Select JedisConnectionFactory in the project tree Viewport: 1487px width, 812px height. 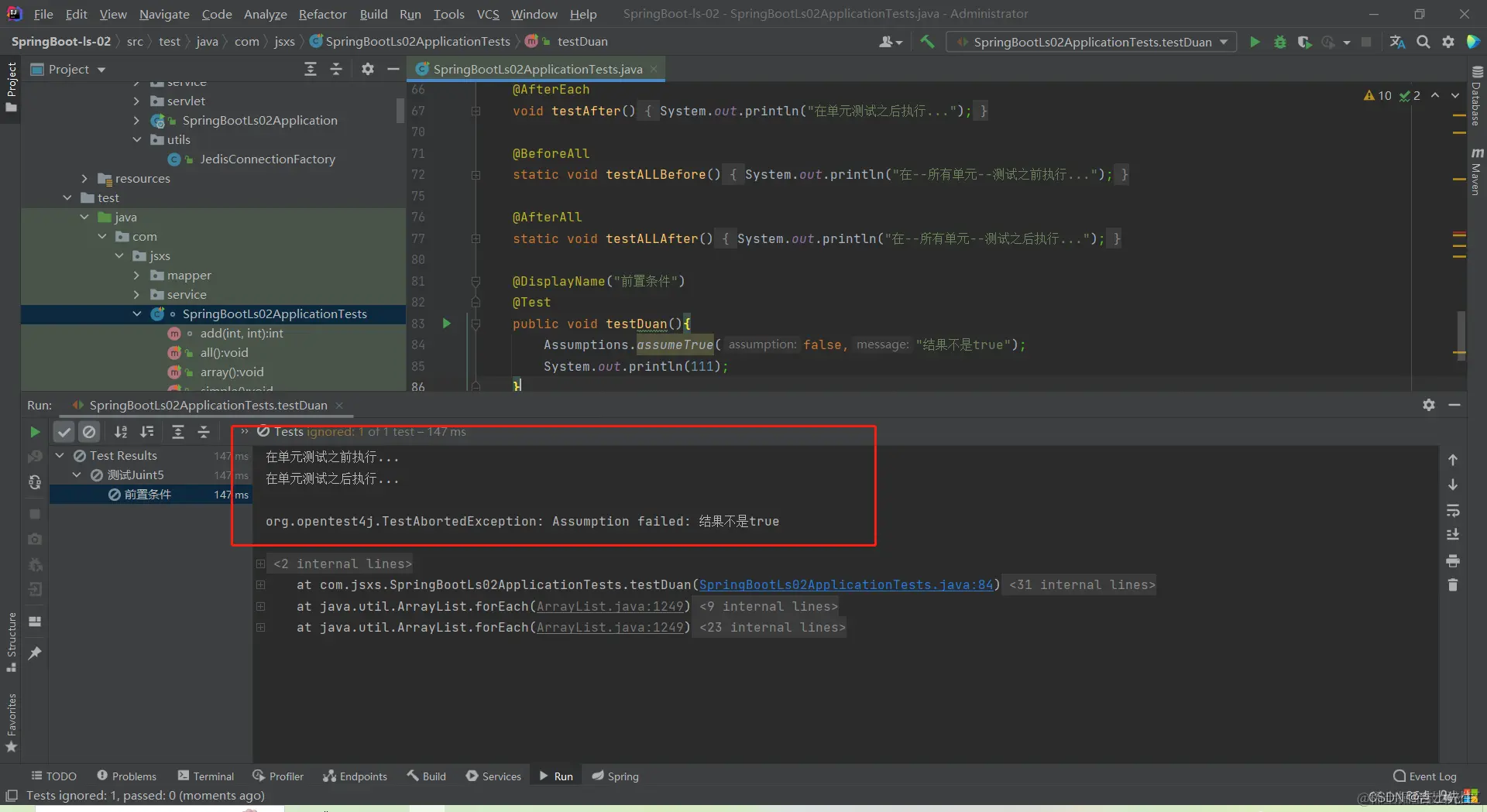click(x=267, y=159)
